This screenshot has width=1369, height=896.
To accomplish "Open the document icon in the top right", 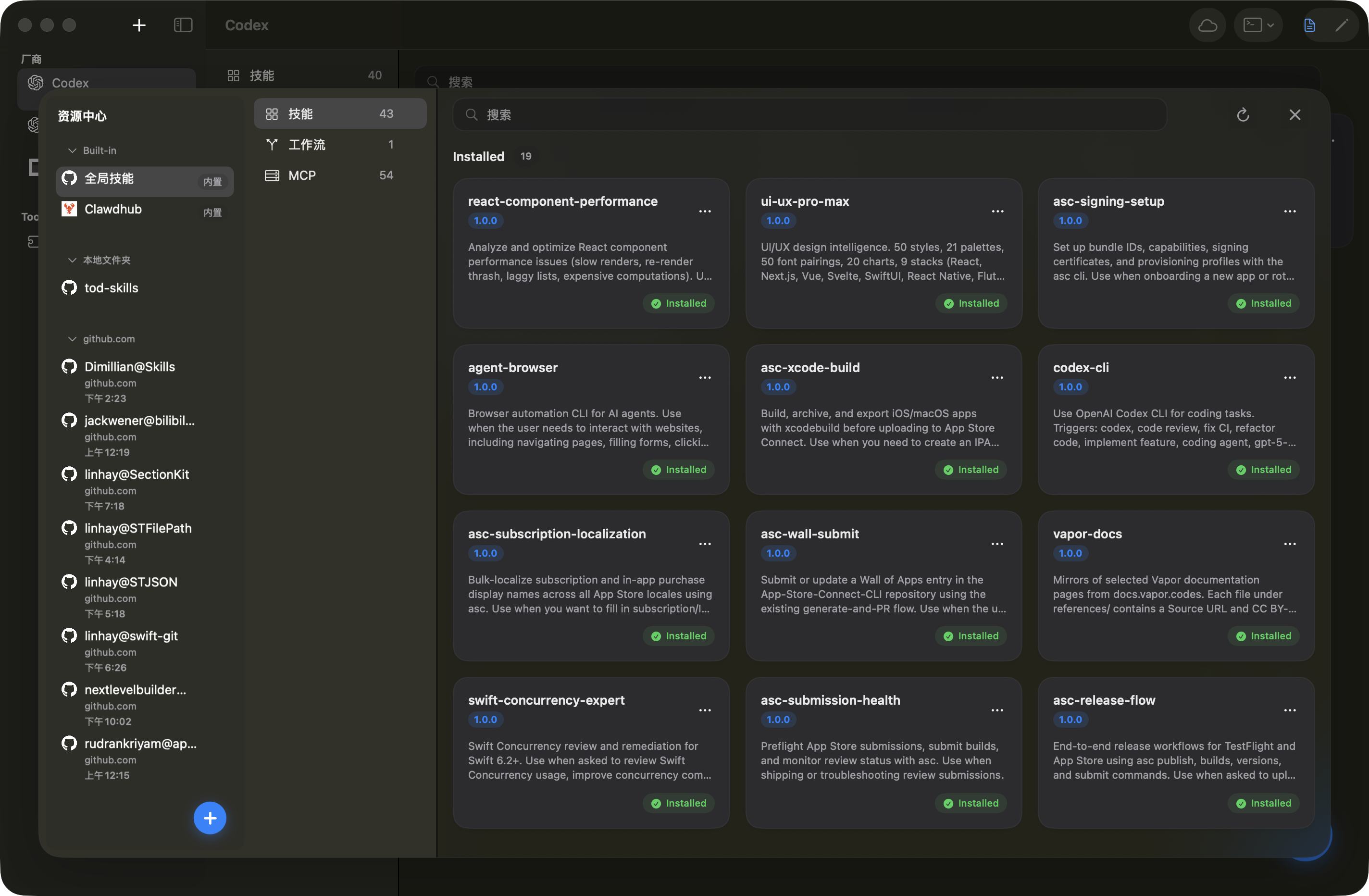I will pyautogui.click(x=1309, y=25).
